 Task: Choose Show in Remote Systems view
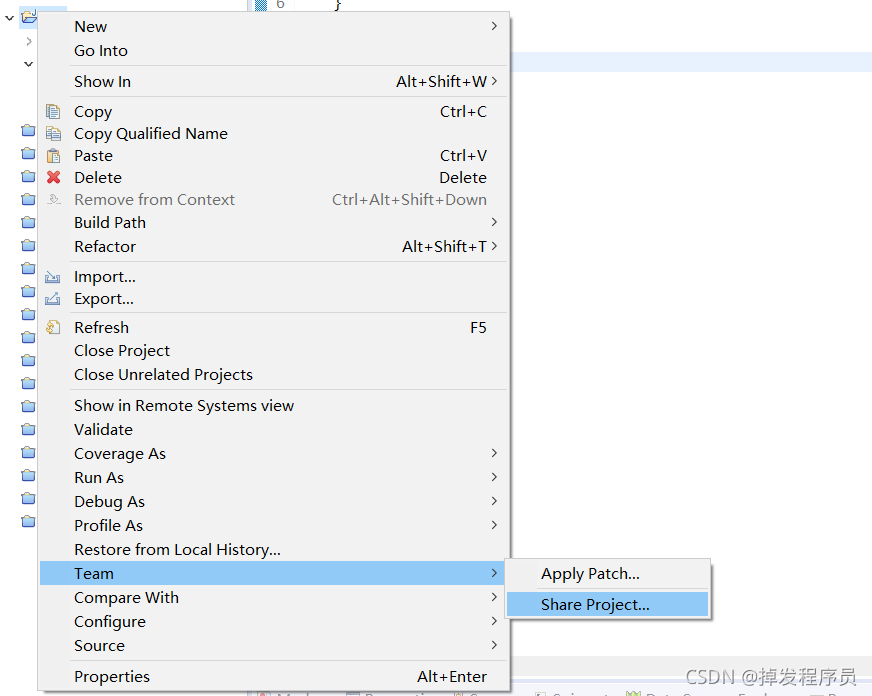pos(275,406)
